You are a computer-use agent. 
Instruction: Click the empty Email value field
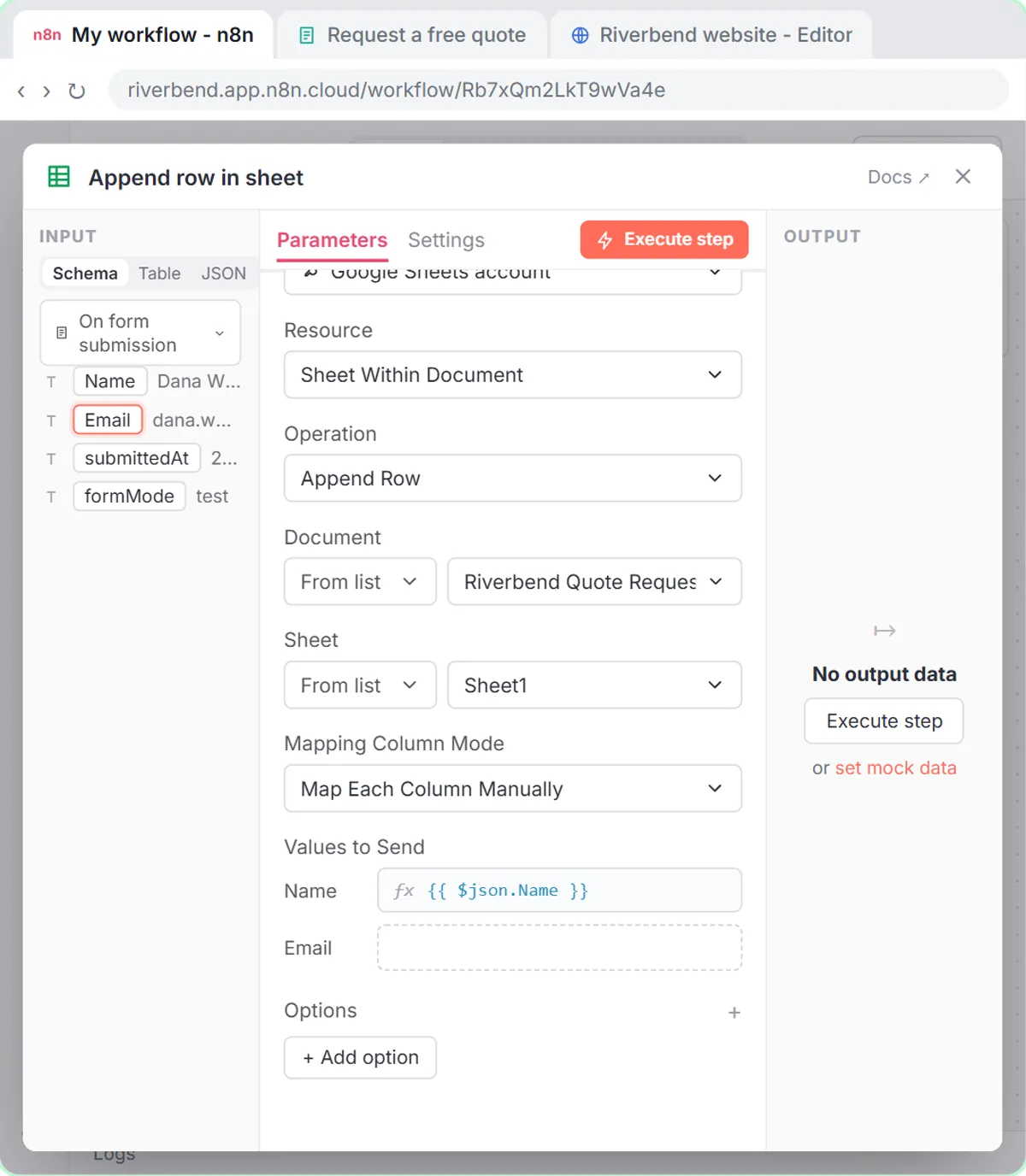[x=559, y=948]
